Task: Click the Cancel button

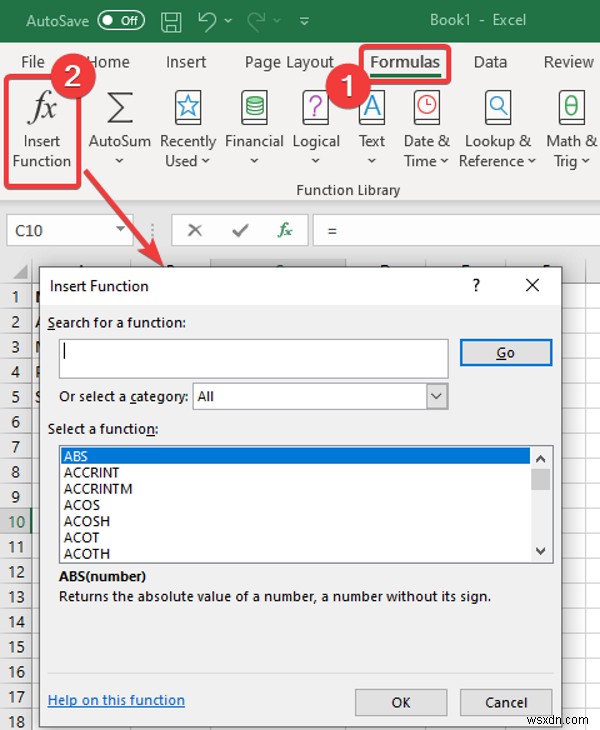Action: pos(506,702)
